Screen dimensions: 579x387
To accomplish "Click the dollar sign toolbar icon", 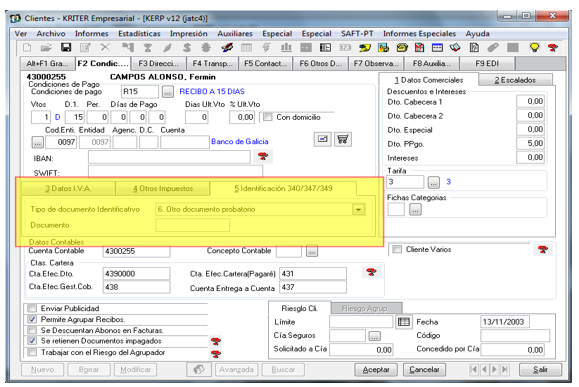I will coord(187,48).
